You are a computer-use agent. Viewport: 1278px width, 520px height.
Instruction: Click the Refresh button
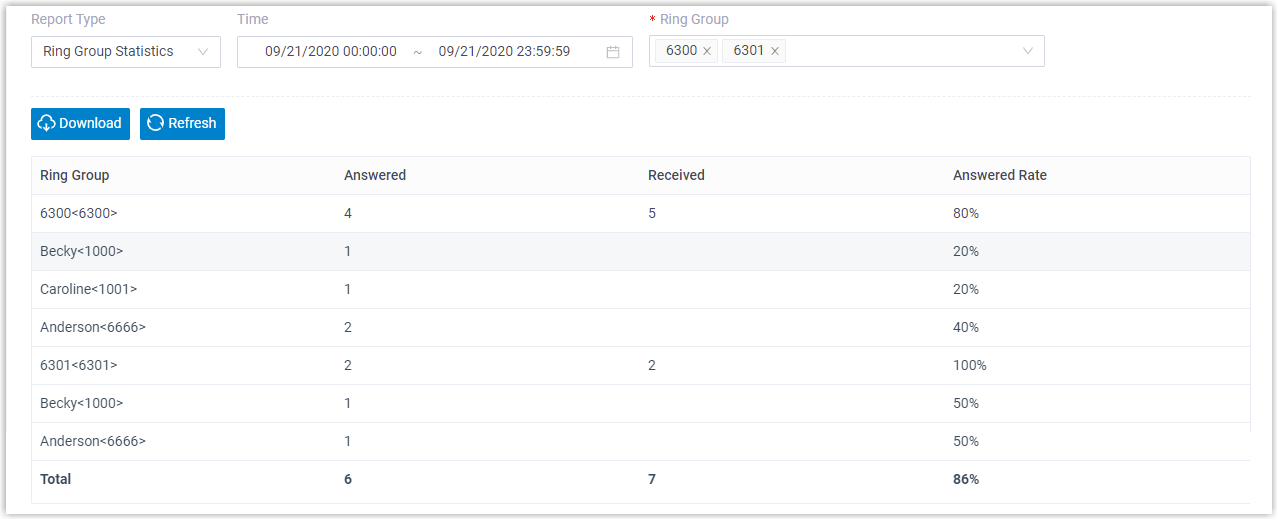(x=182, y=124)
